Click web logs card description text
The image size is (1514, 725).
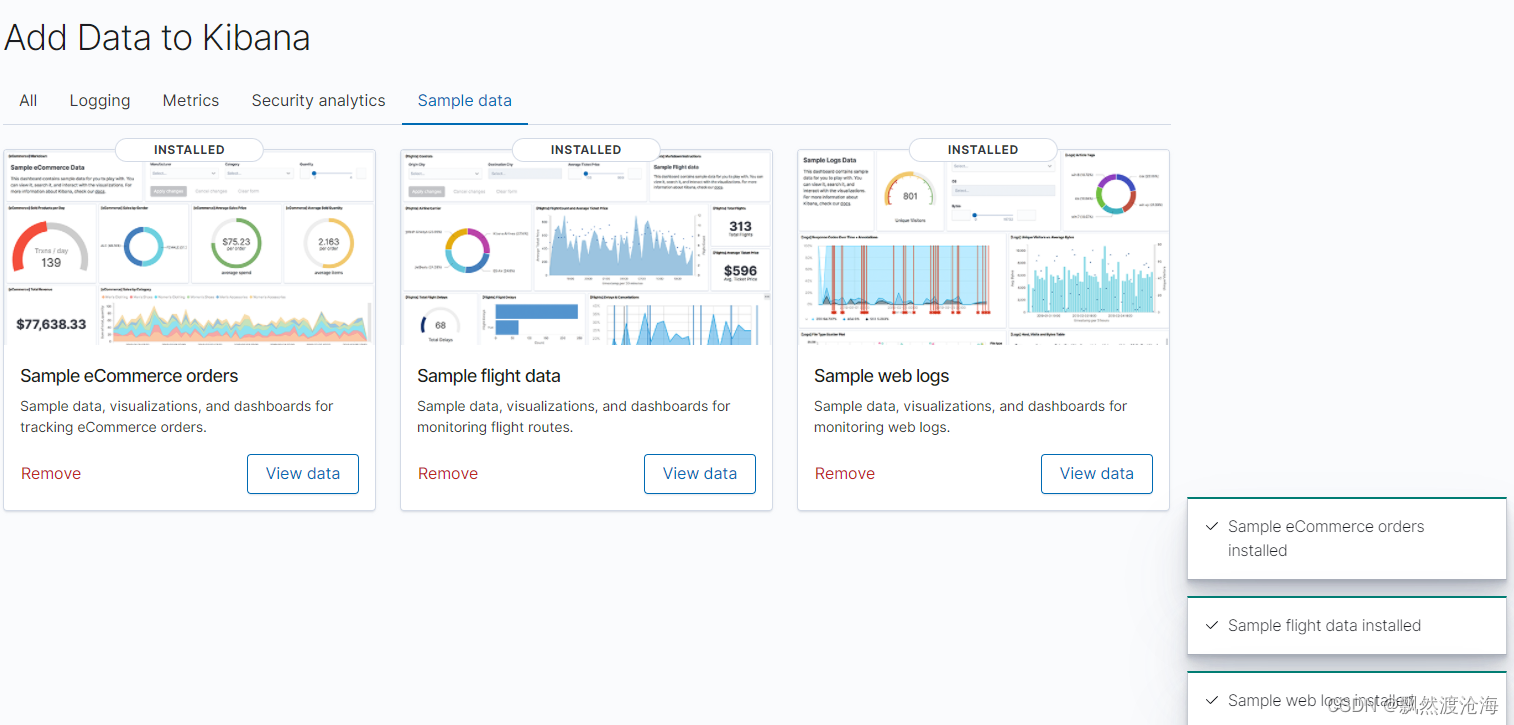click(971, 417)
